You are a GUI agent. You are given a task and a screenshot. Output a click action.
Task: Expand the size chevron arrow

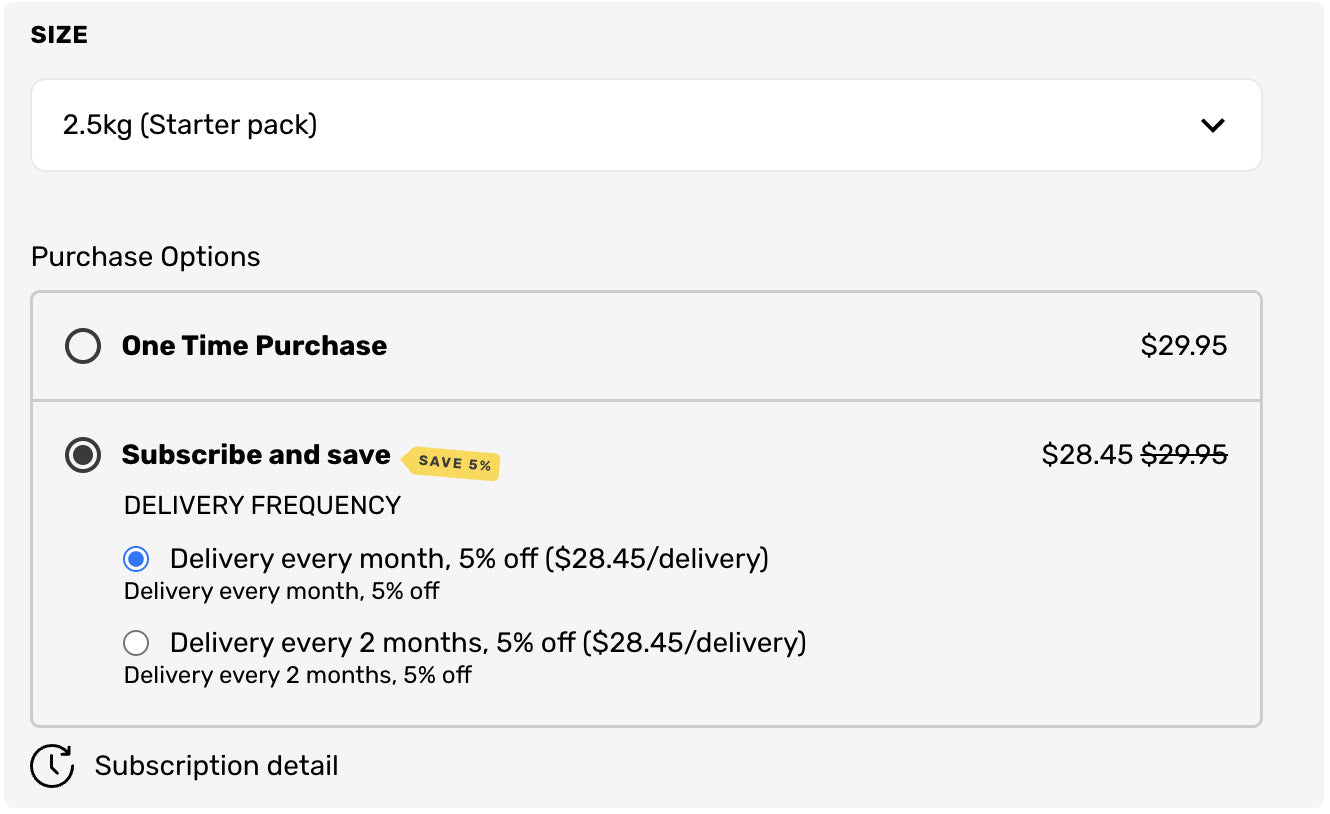[x=1212, y=126]
